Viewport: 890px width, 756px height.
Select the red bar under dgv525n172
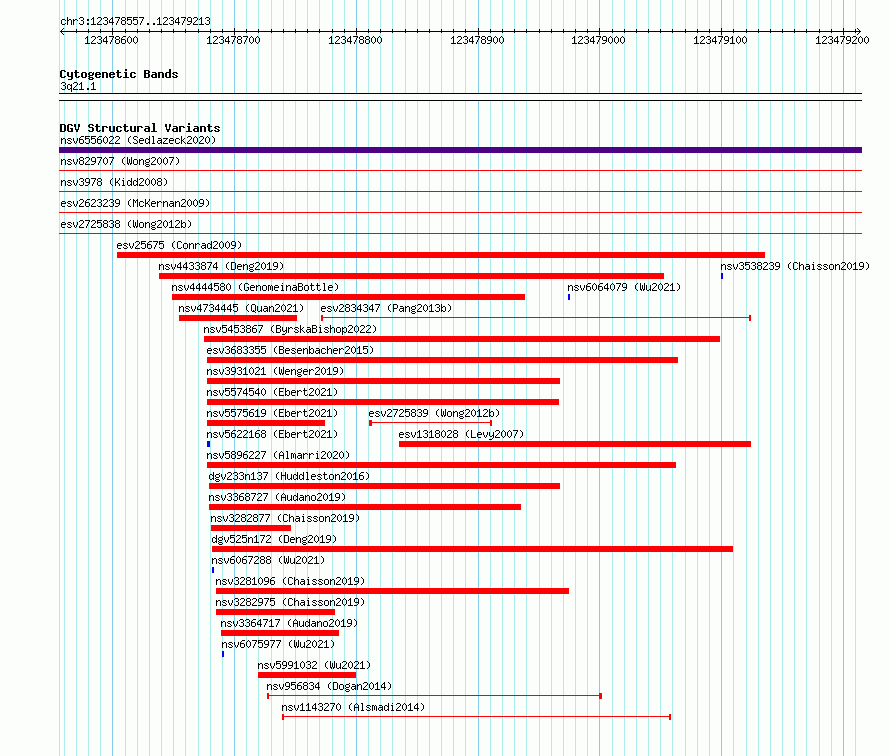point(472,549)
